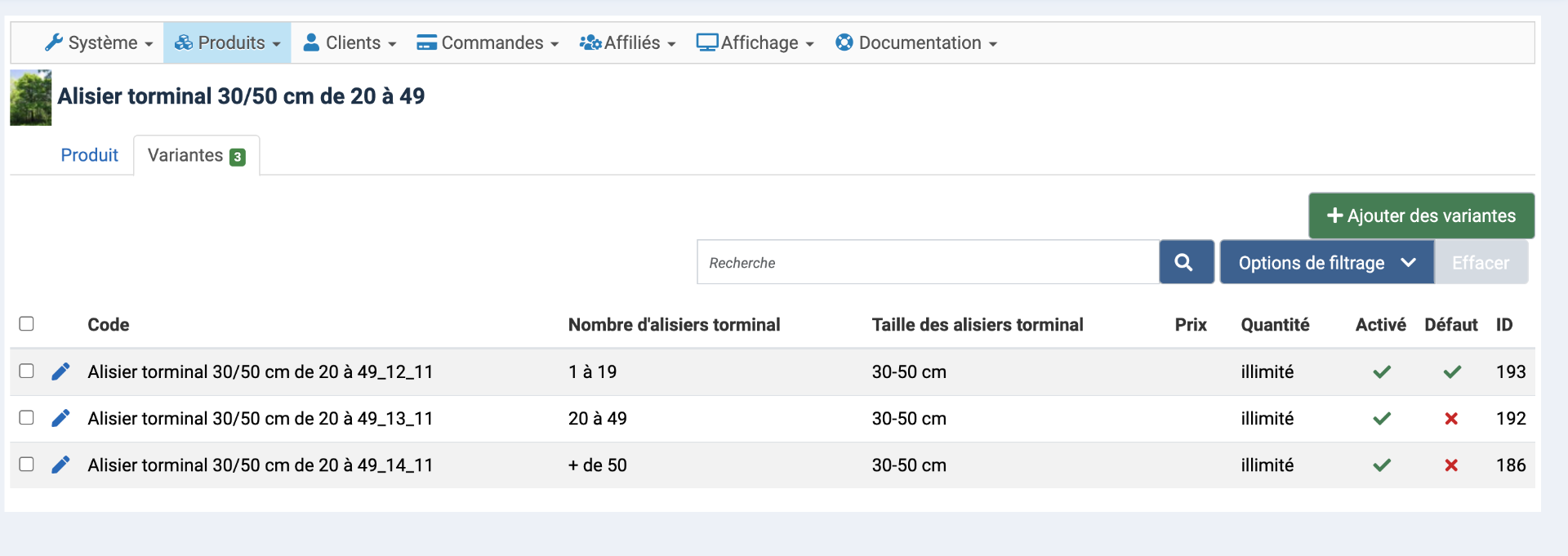The image size is (1568, 556).
Task: Expand the Options de filtrage dropdown
Action: click(x=1326, y=262)
